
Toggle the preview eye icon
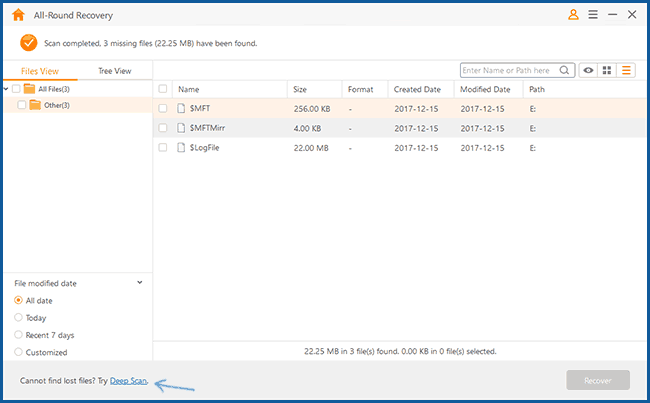click(589, 70)
